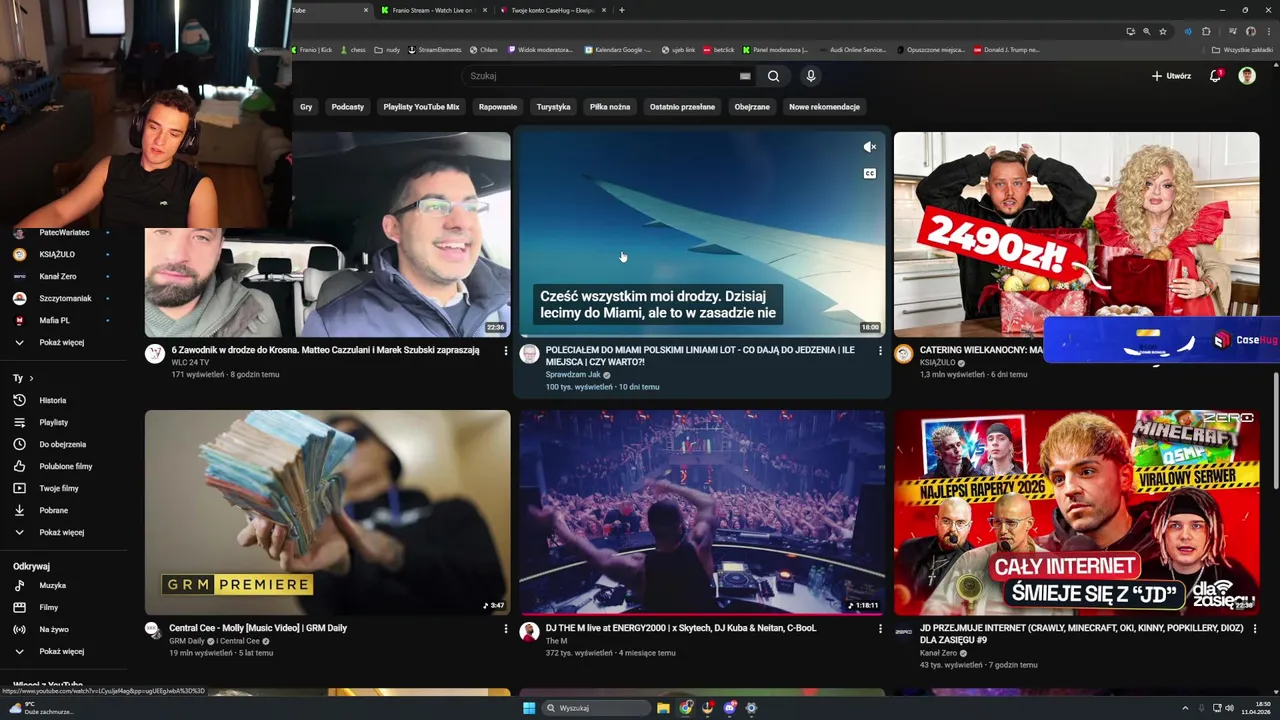Image resolution: width=1280 pixels, height=720 pixels.
Task: Open Playlisty in sidebar
Action: click(x=53, y=422)
